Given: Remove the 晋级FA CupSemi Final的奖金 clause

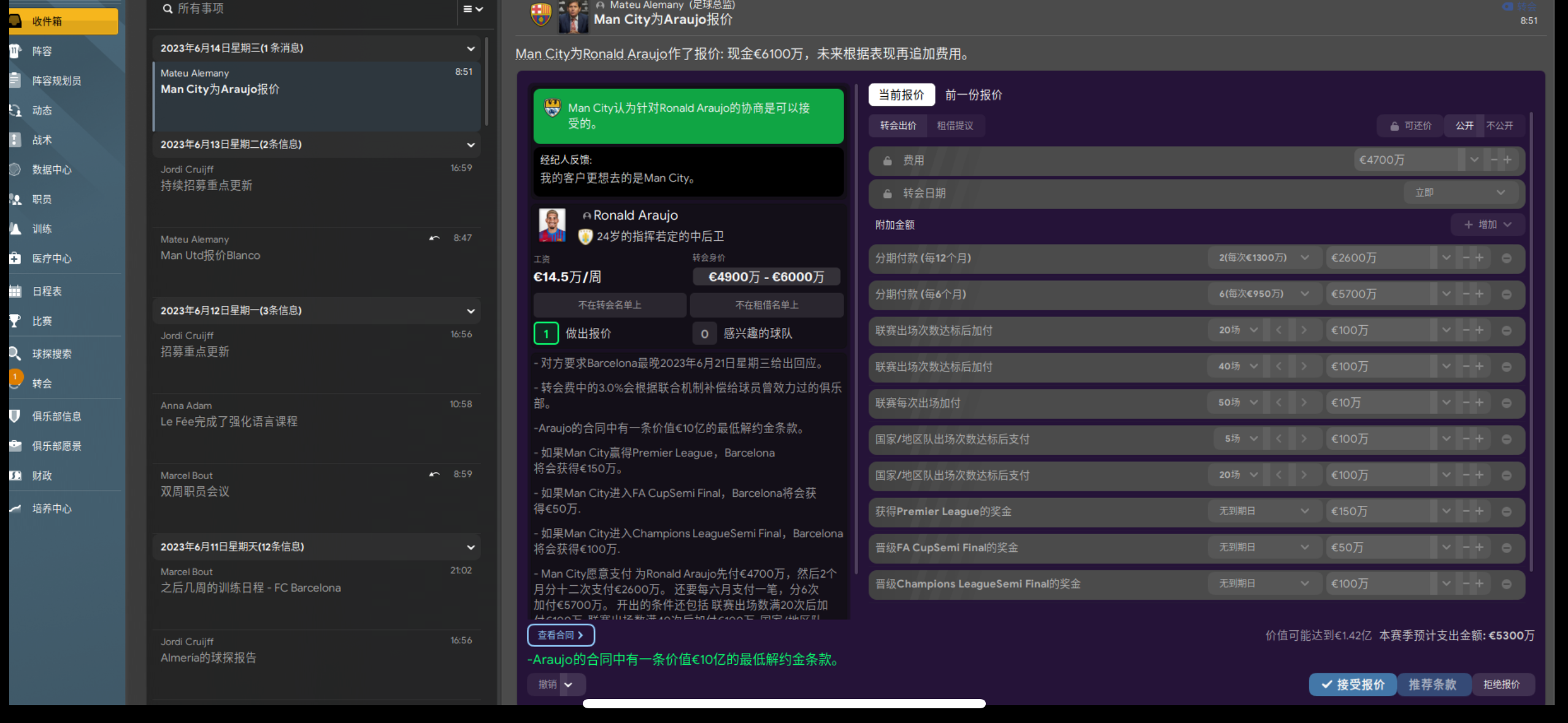Looking at the screenshot, I should 1506,548.
